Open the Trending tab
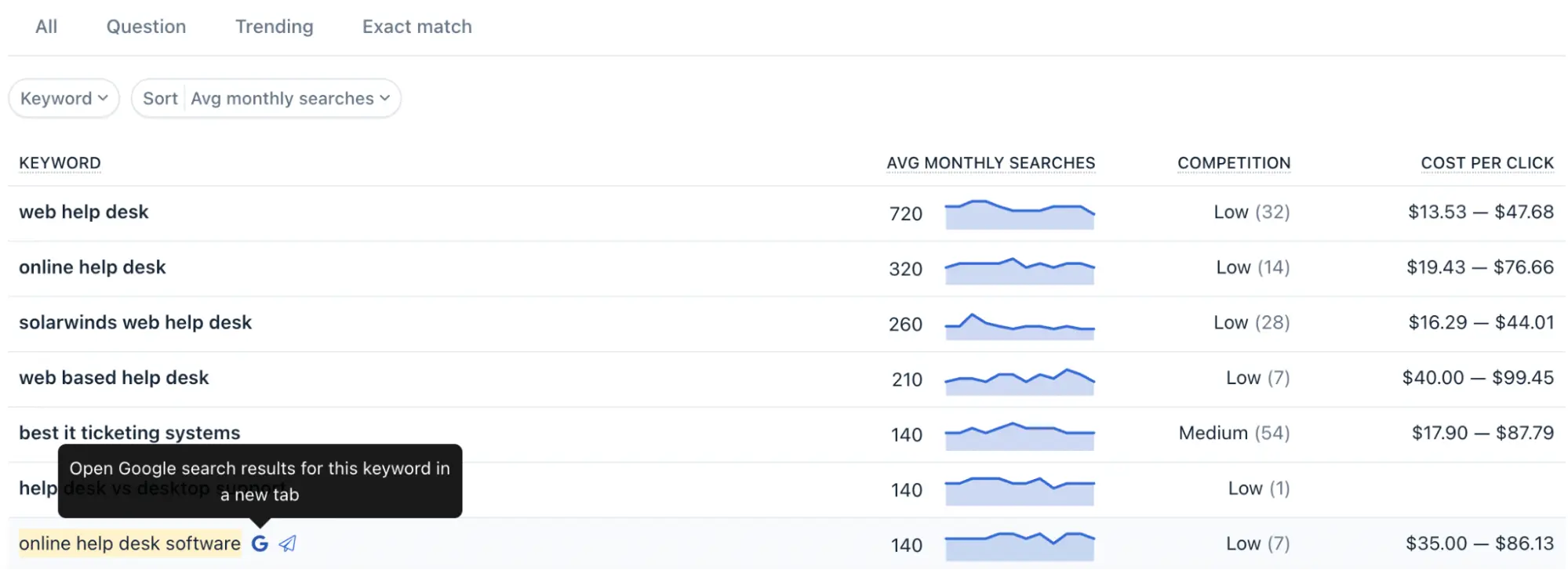The image size is (1568, 570). click(275, 27)
